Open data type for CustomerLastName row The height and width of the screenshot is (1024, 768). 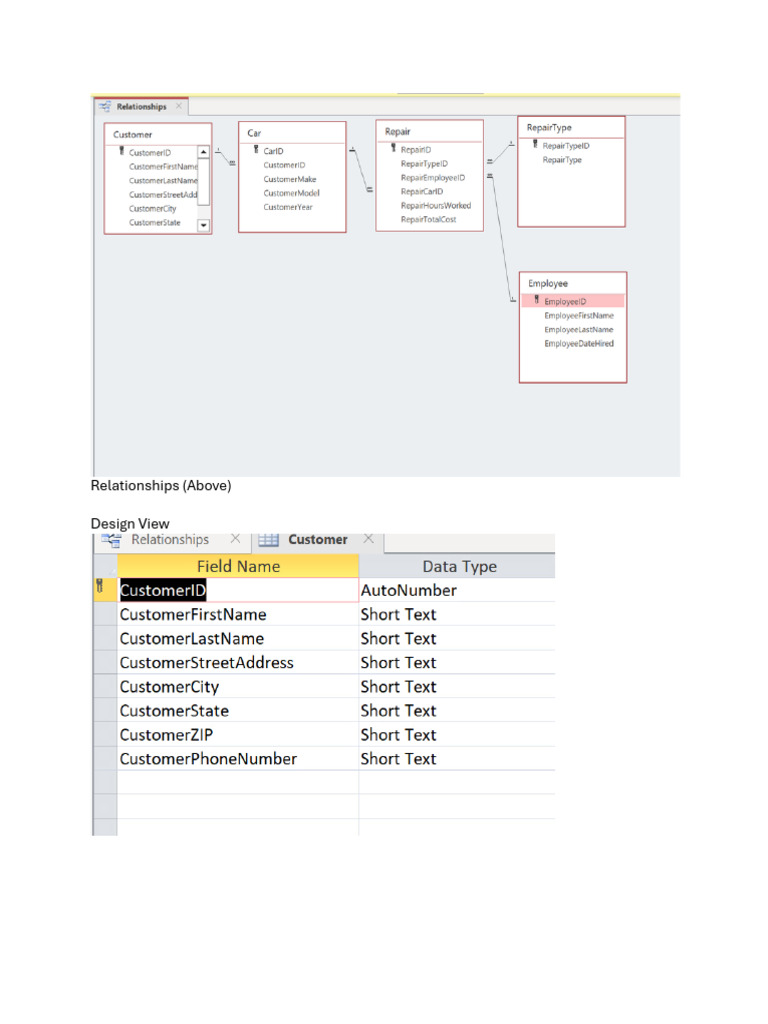coord(457,639)
